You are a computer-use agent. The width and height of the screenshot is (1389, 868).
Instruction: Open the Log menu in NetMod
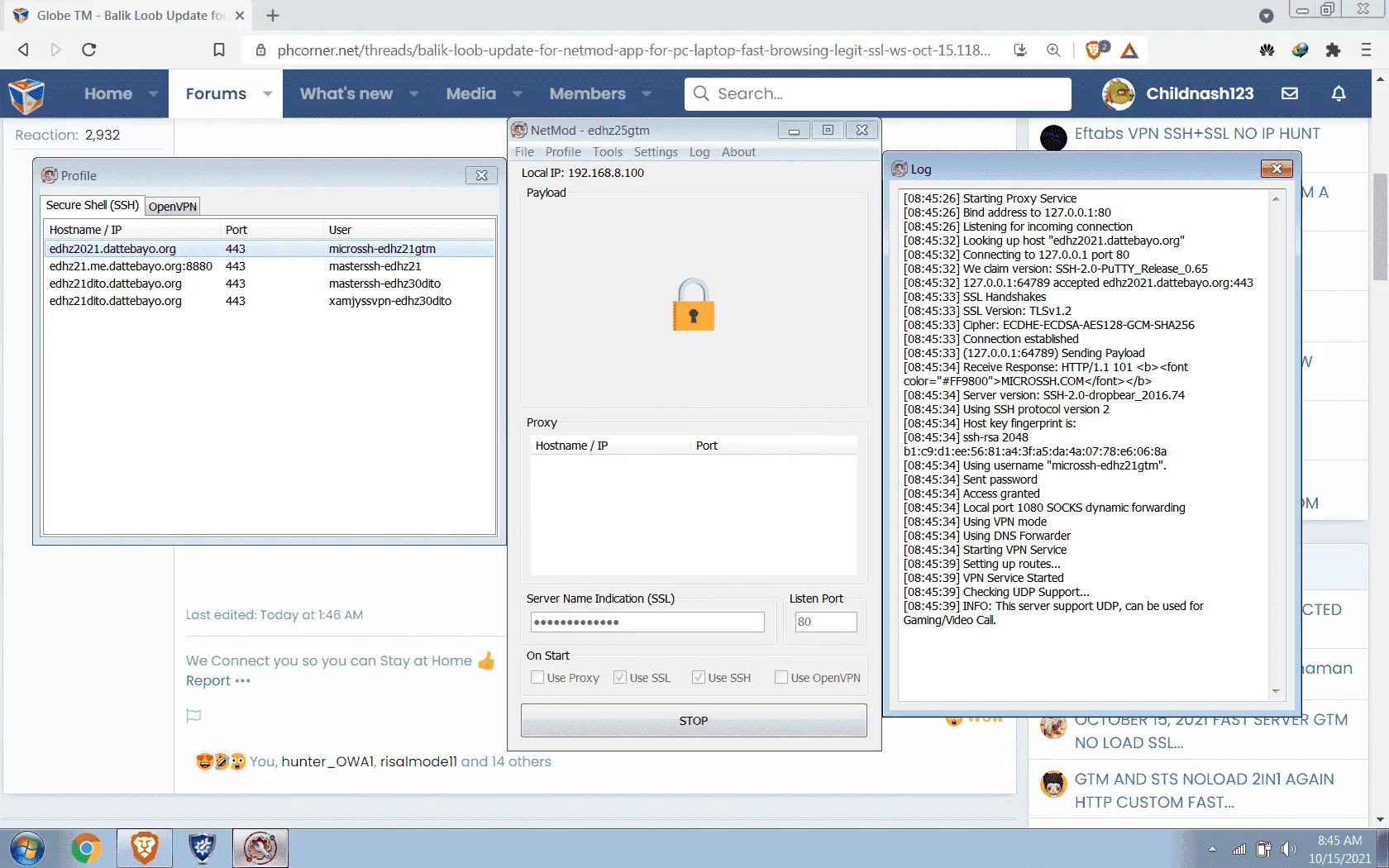click(699, 152)
